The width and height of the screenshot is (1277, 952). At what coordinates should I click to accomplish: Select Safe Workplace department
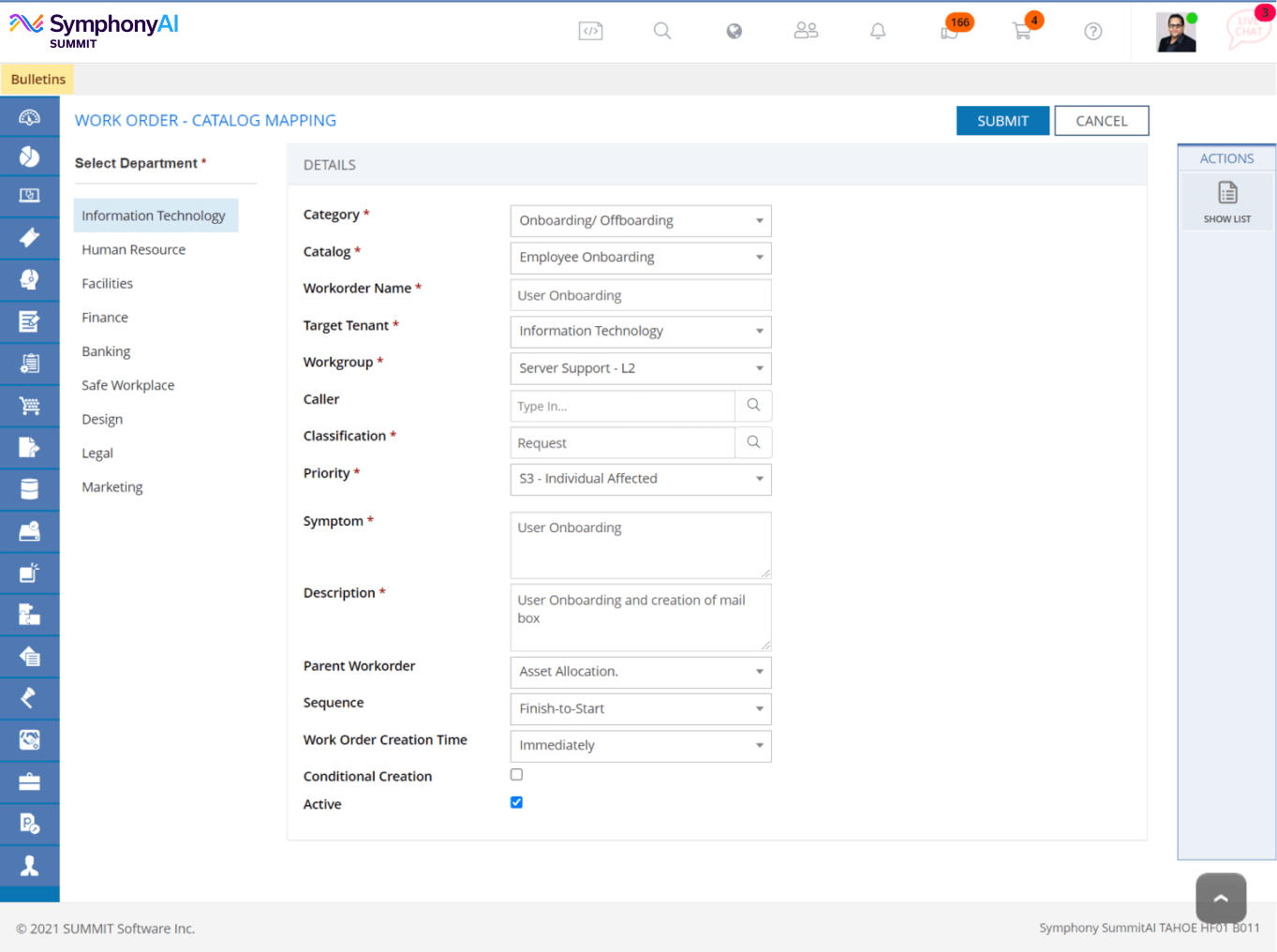point(127,385)
